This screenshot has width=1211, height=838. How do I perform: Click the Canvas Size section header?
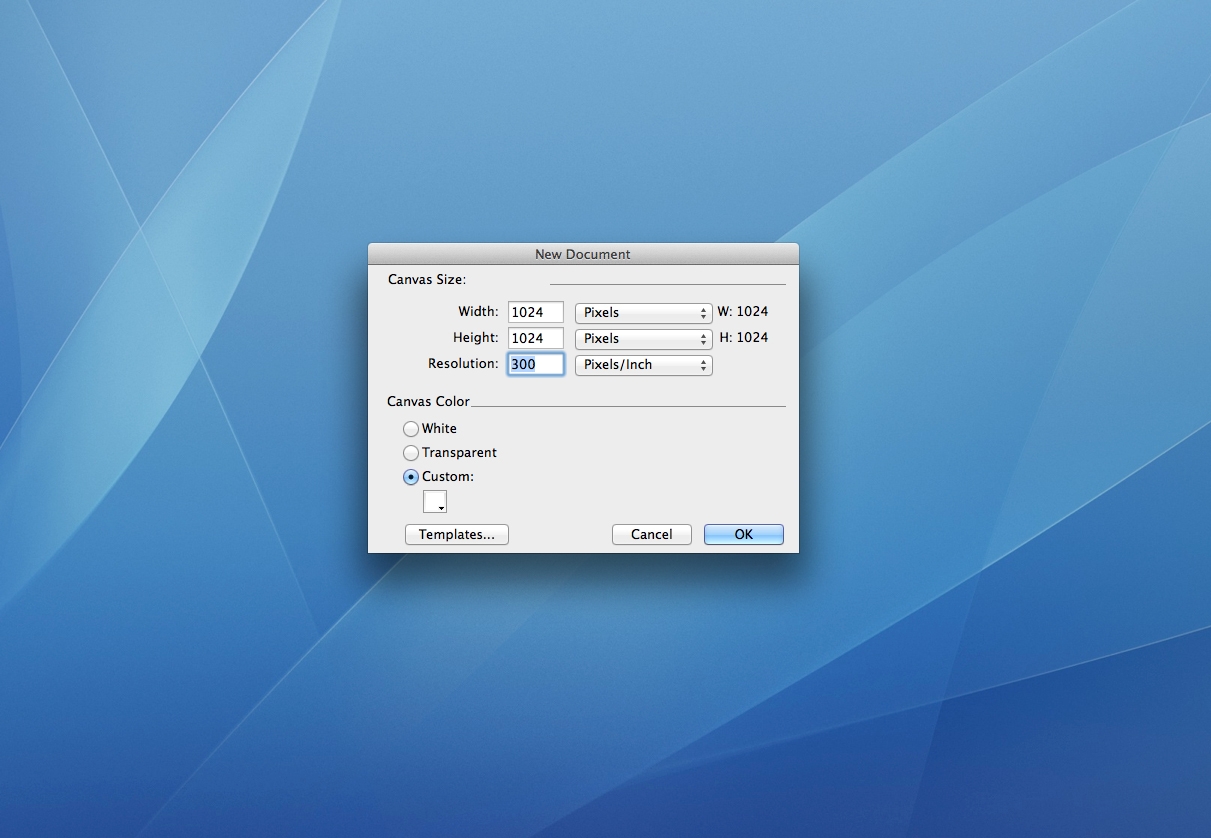[x=426, y=279]
